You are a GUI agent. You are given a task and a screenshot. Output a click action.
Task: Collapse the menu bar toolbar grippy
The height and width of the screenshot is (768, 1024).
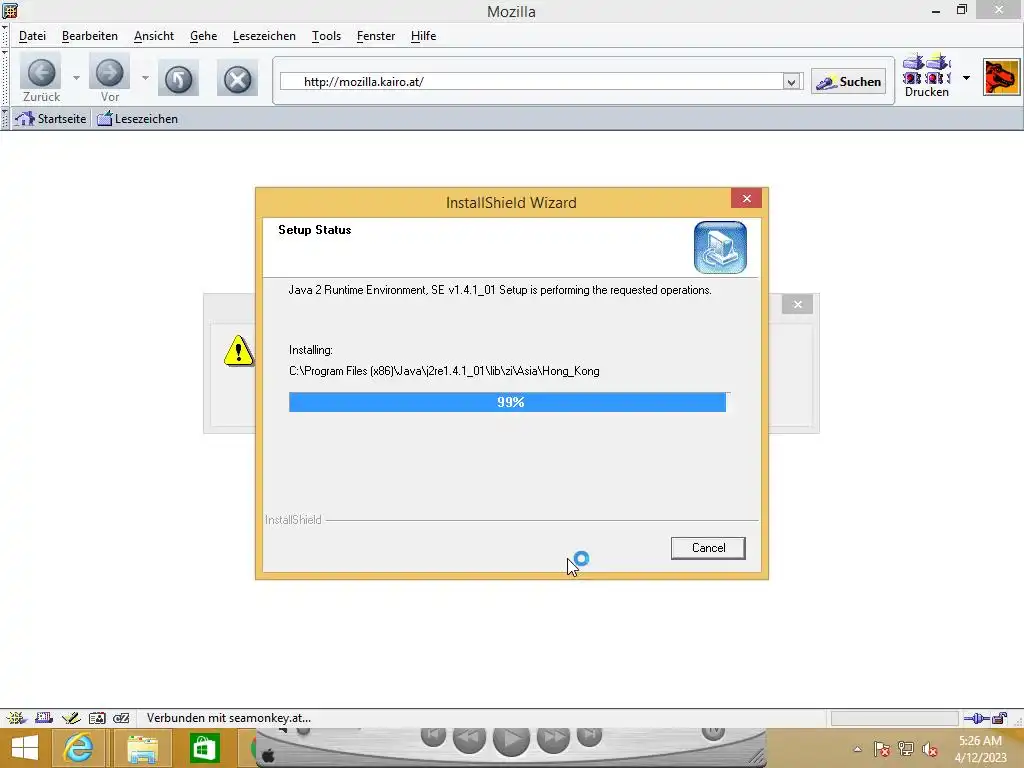pyautogui.click(x=5, y=36)
